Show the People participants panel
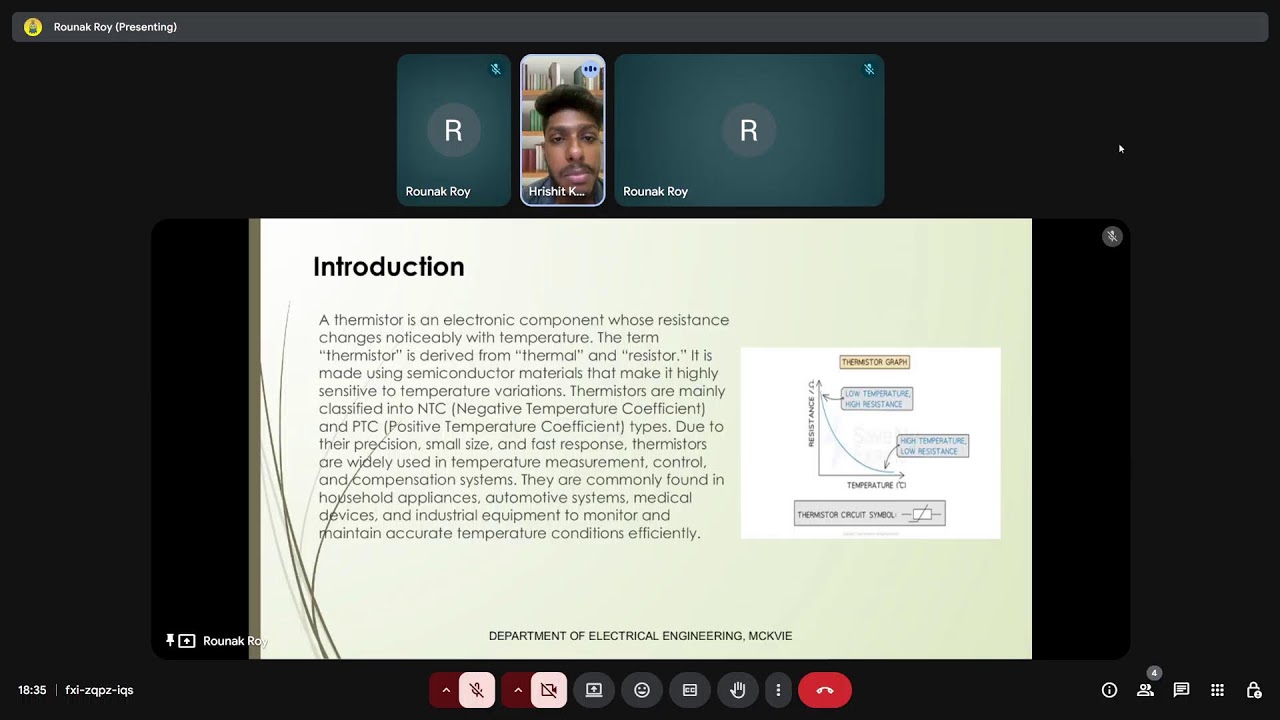1280x720 pixels. [x=1145, y=690]
